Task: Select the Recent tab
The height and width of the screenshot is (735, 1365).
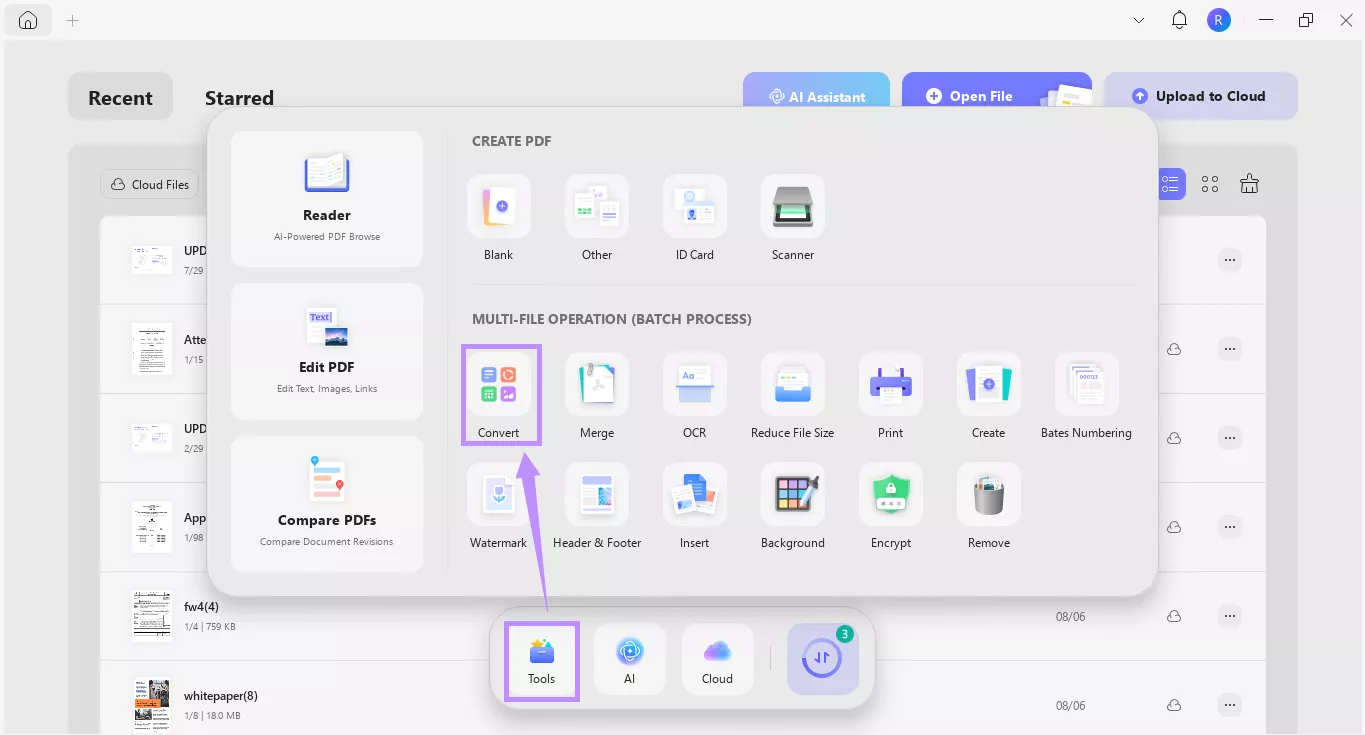Action: click(120, 98)
